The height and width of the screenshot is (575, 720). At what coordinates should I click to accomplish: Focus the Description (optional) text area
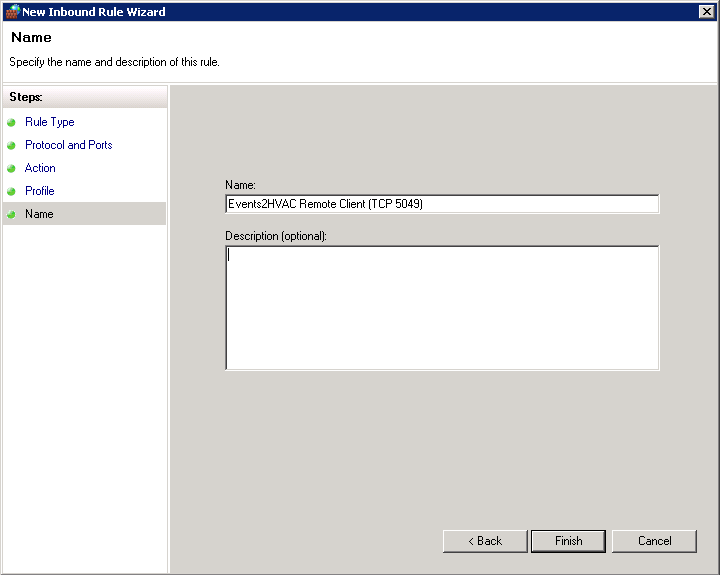pyautogui.click(x=442, y=308)
